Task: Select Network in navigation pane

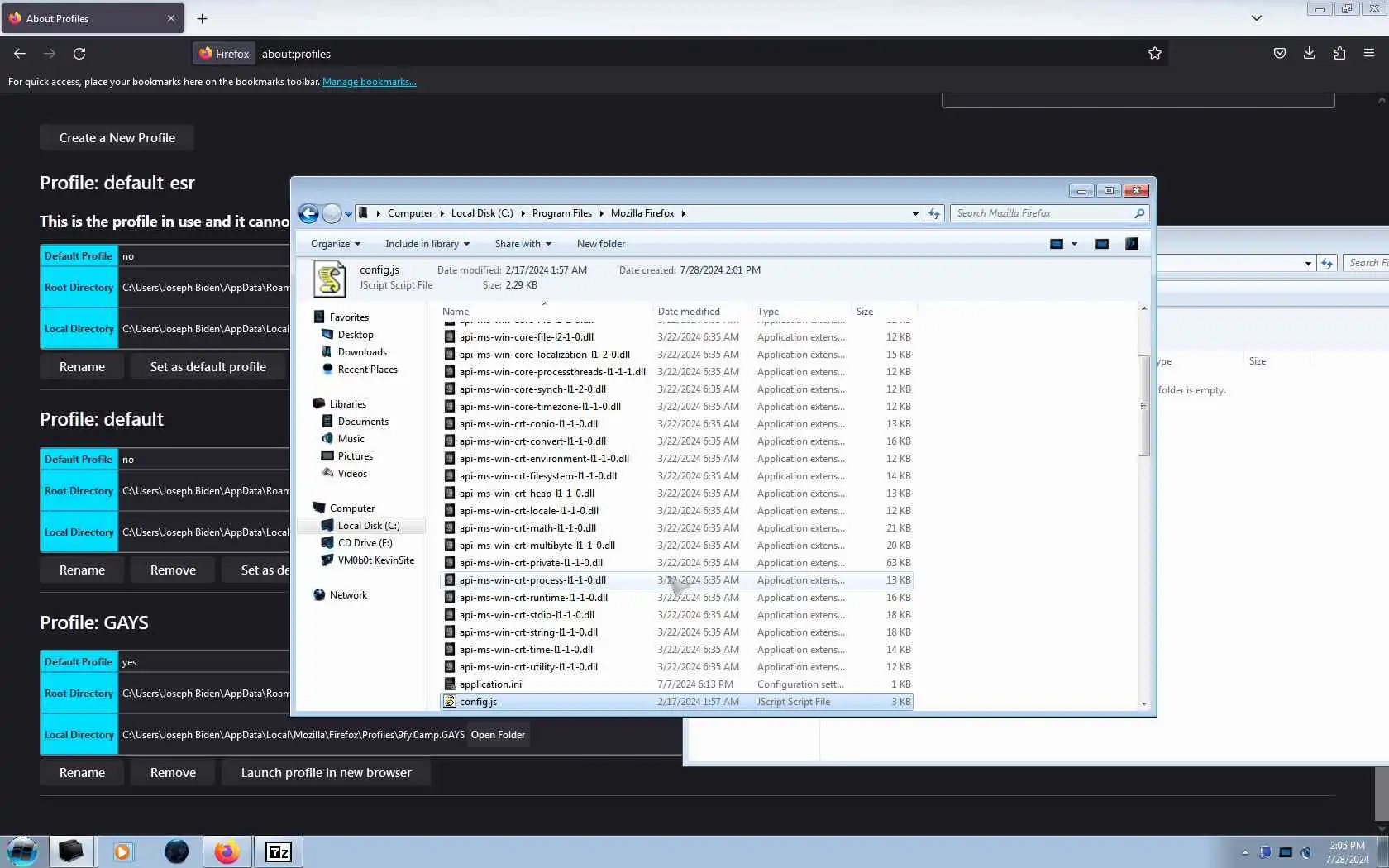Action: 348,595
